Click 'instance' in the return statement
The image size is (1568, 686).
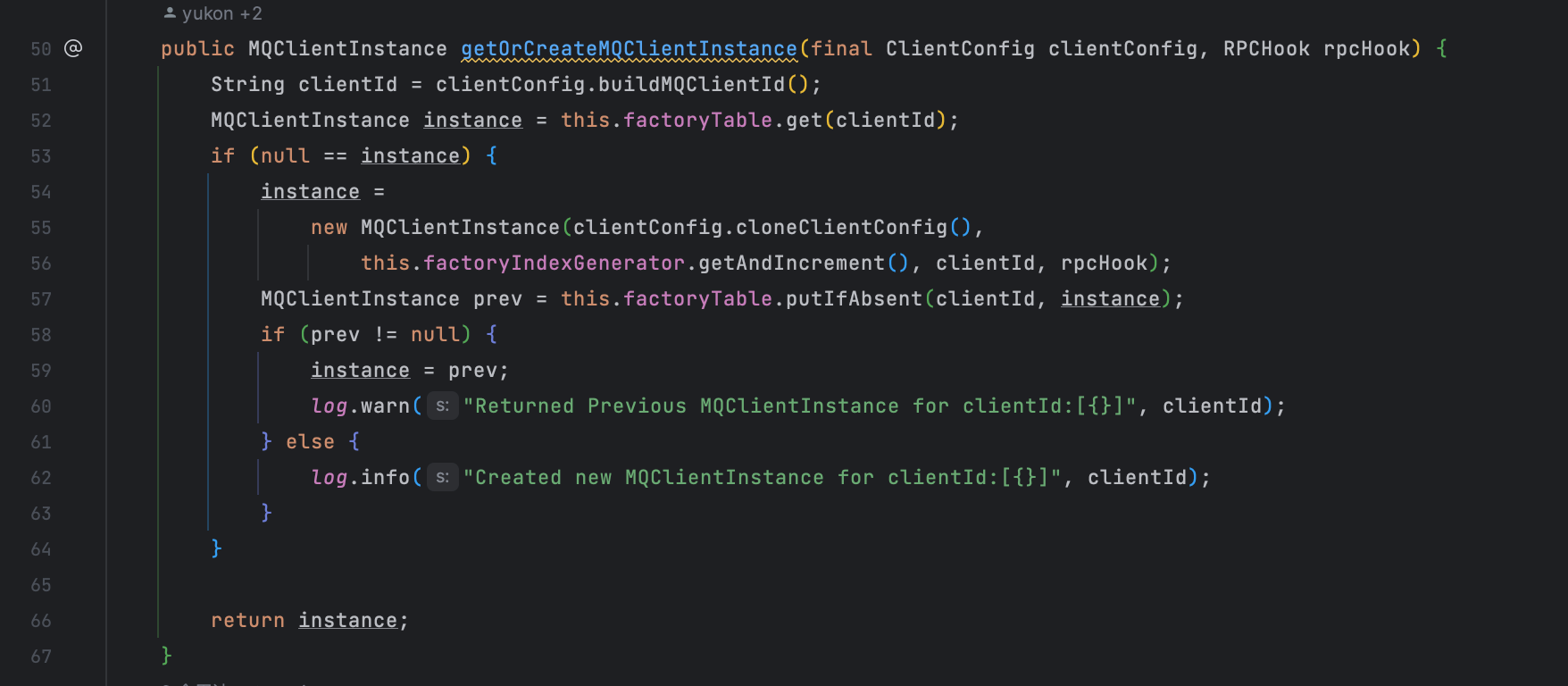[x=347, y=620]
